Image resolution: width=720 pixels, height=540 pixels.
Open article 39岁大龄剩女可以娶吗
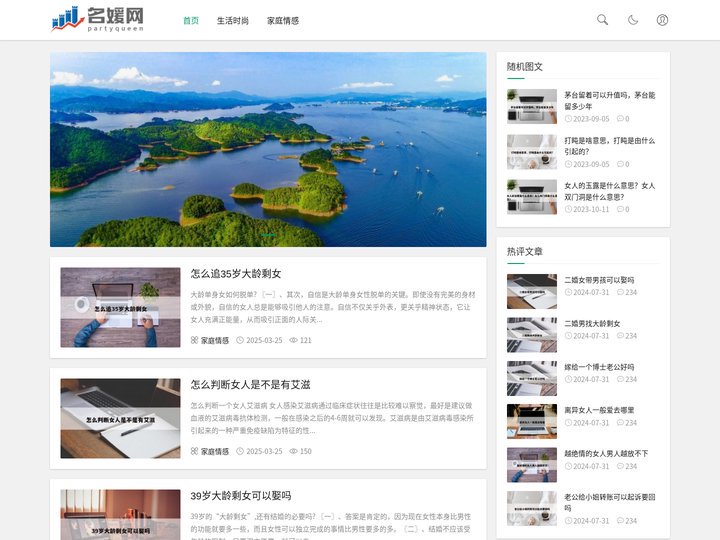tap(241, 496)
